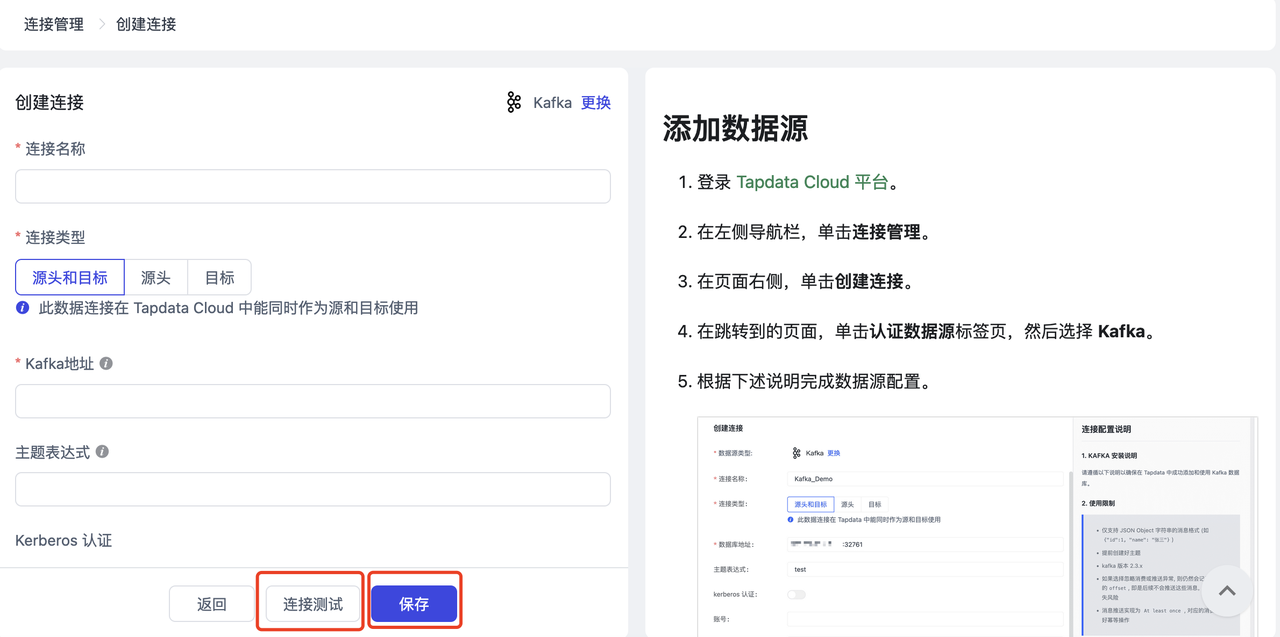
Task: Click 创建连接 breadcrumb item
Action: click(146, 24)
